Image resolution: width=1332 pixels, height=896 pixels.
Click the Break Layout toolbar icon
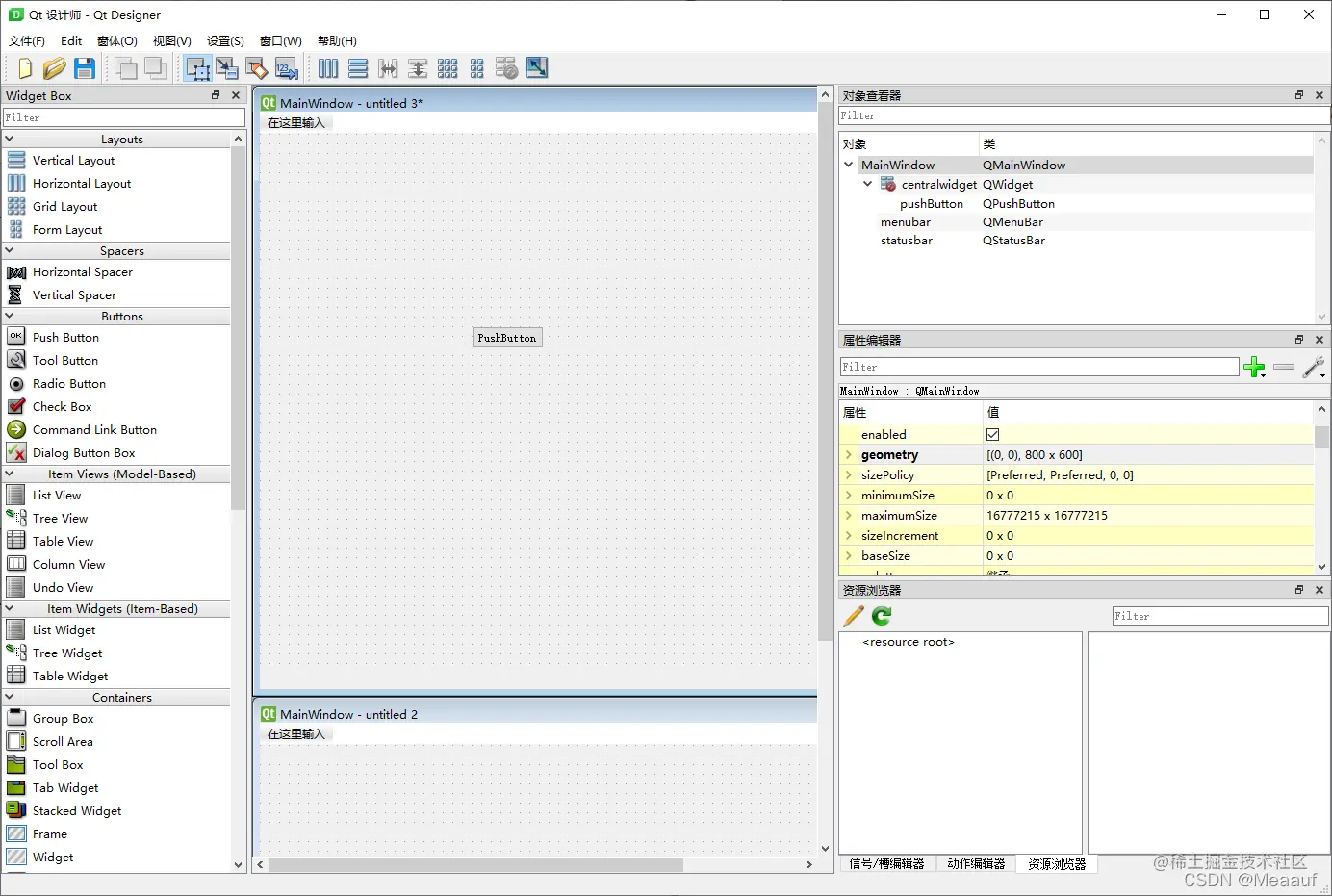[x=506, y=68]
